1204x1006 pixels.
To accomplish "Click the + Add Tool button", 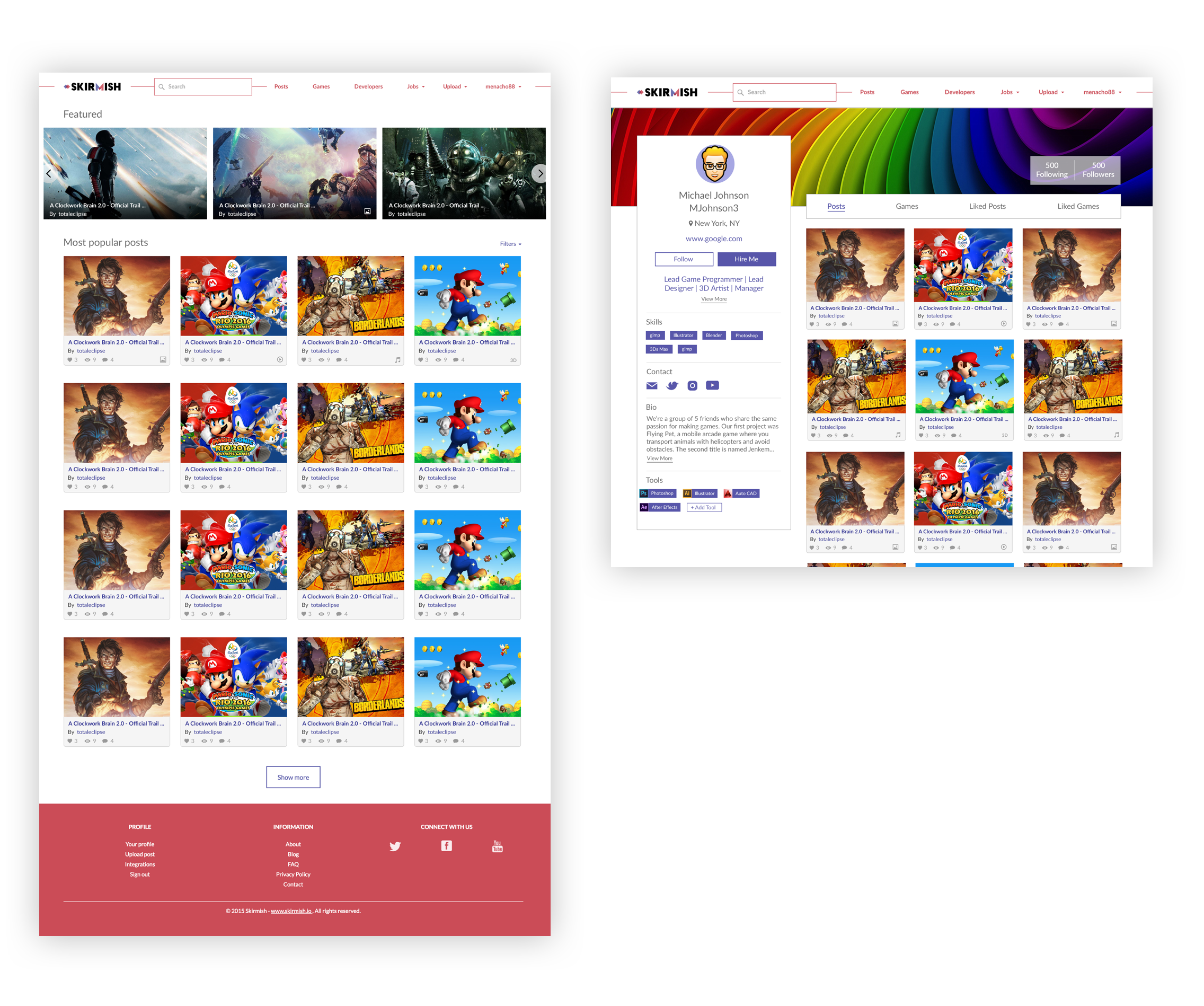I will (703, 507).
